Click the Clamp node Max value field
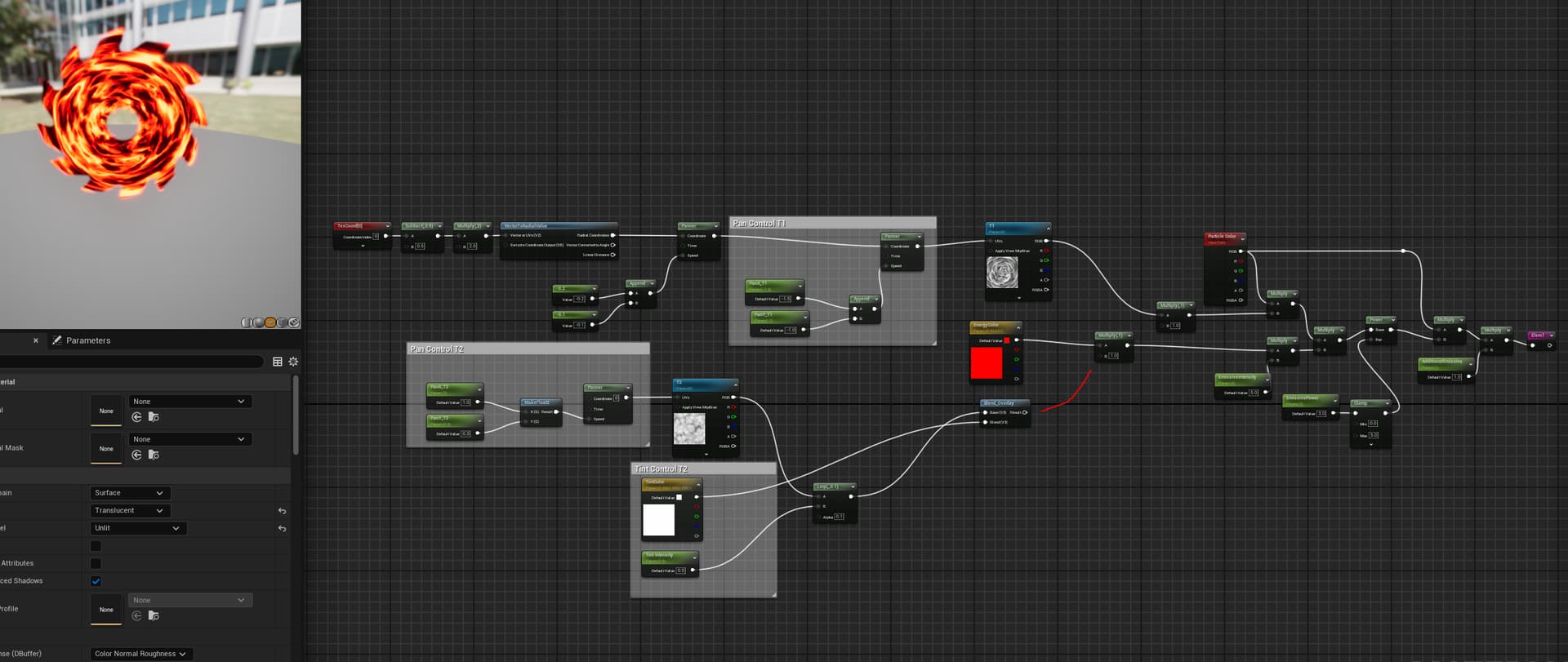1568x662 pixels. pos(1374,435)
